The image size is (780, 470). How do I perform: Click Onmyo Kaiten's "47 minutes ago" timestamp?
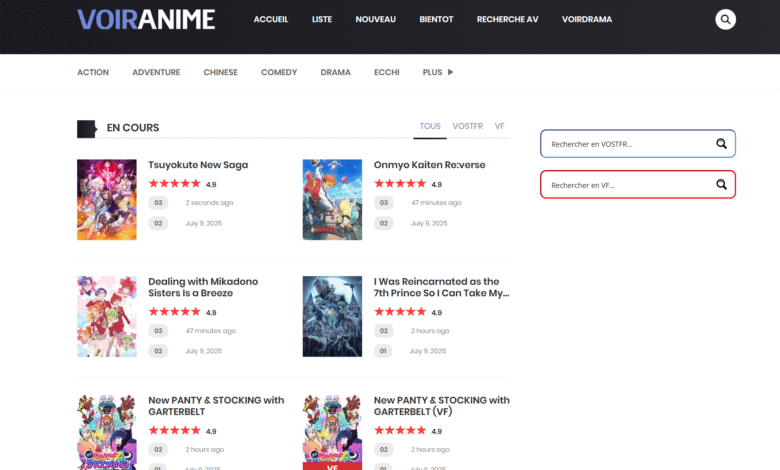(436, 202)
